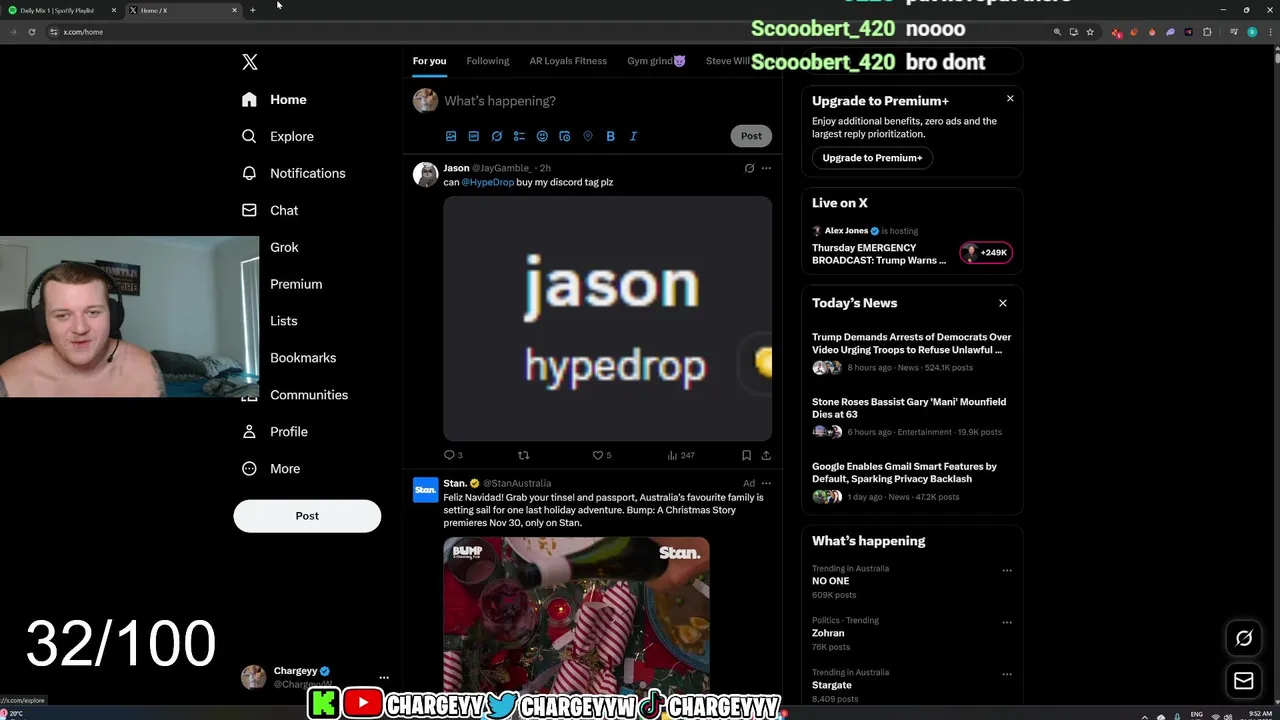Click the Grok icon in composer
The image size is (1280, 720).
pyautogui.click(x=497, y=136)
